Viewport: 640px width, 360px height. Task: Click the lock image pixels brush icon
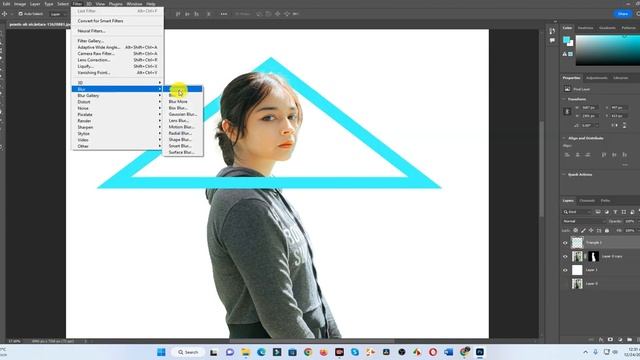(x=583, y=231)
